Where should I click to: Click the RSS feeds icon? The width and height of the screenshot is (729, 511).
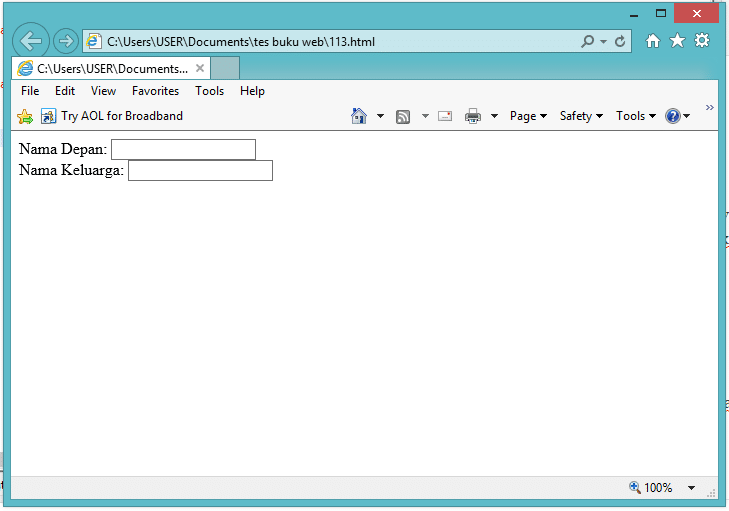click(x=403, y=116)
